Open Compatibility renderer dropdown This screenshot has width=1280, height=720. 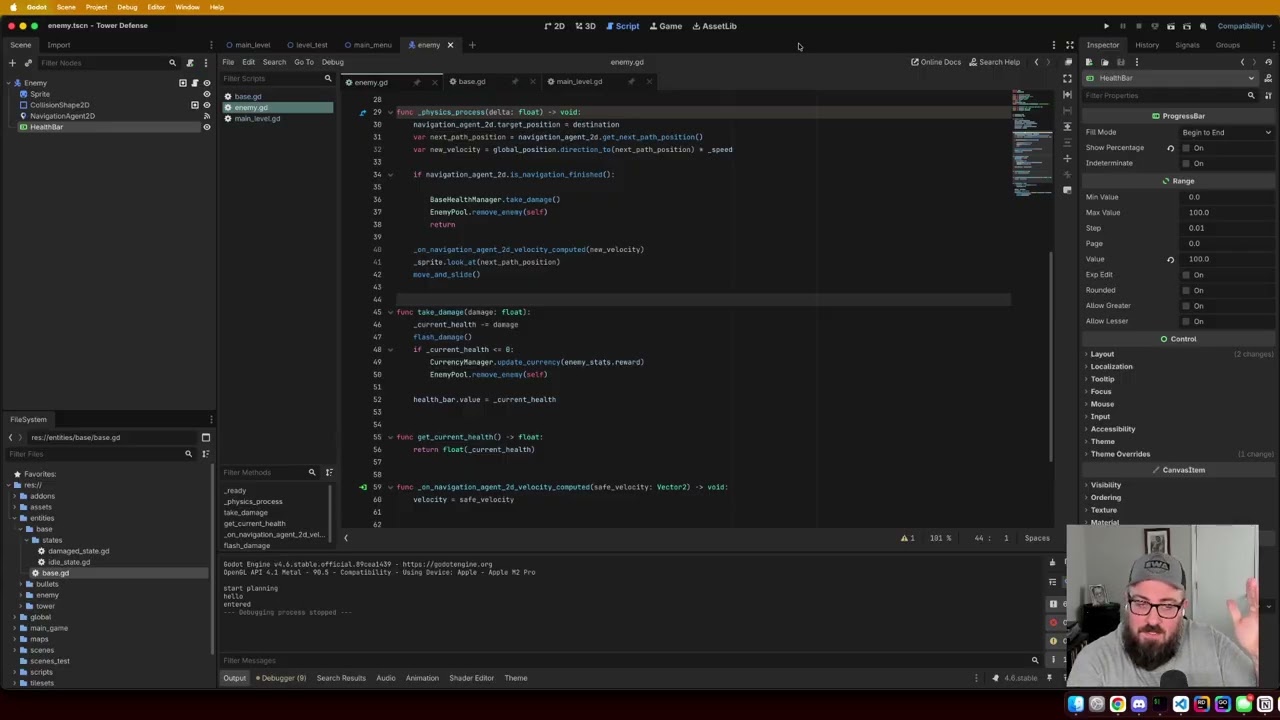(1243, 26)
